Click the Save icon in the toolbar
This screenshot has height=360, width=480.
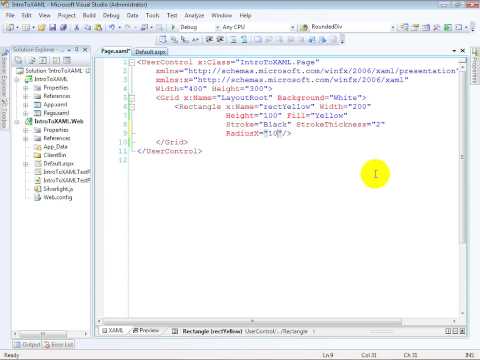click(52, 27)
